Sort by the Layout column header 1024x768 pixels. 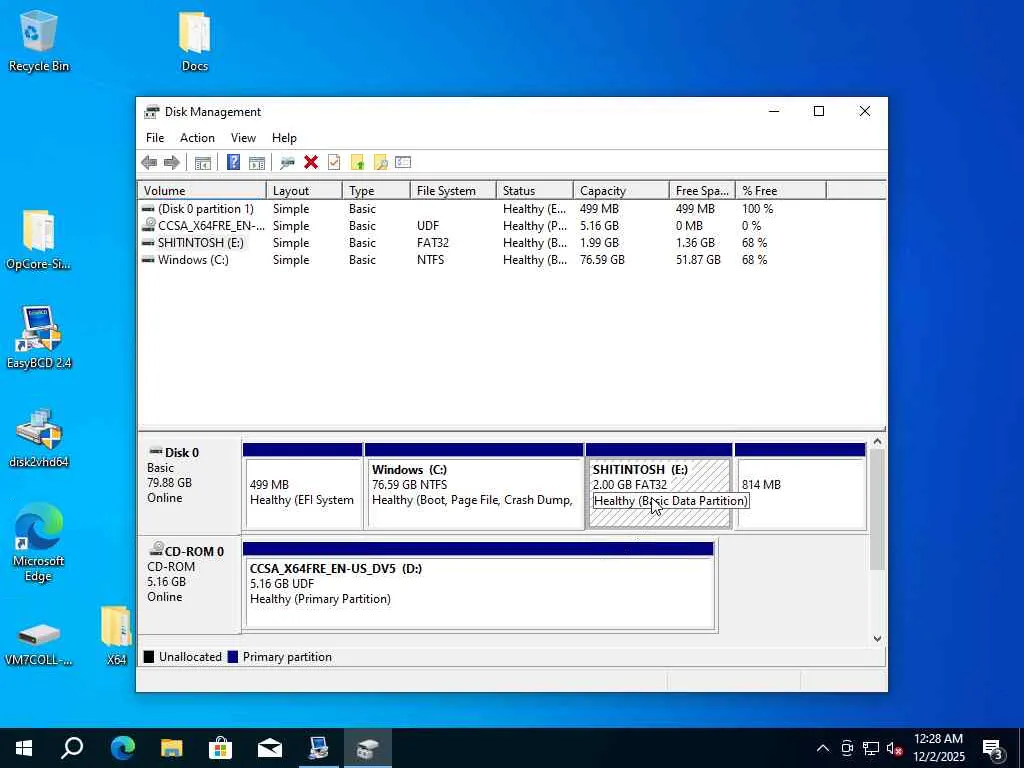pyautogui.click(x=304, y=191)
